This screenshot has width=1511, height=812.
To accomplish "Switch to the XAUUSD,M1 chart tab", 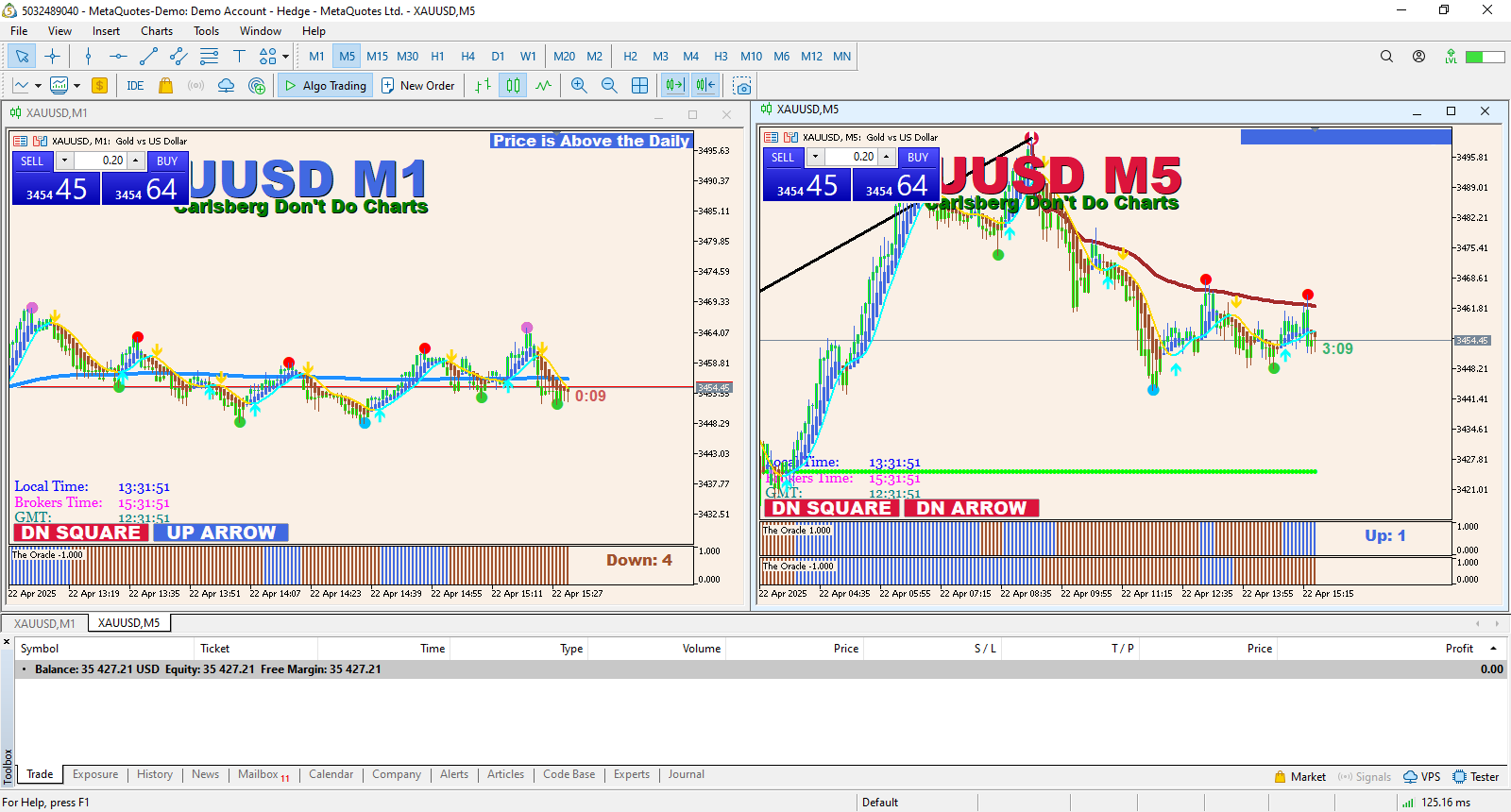I will [44, 623].
